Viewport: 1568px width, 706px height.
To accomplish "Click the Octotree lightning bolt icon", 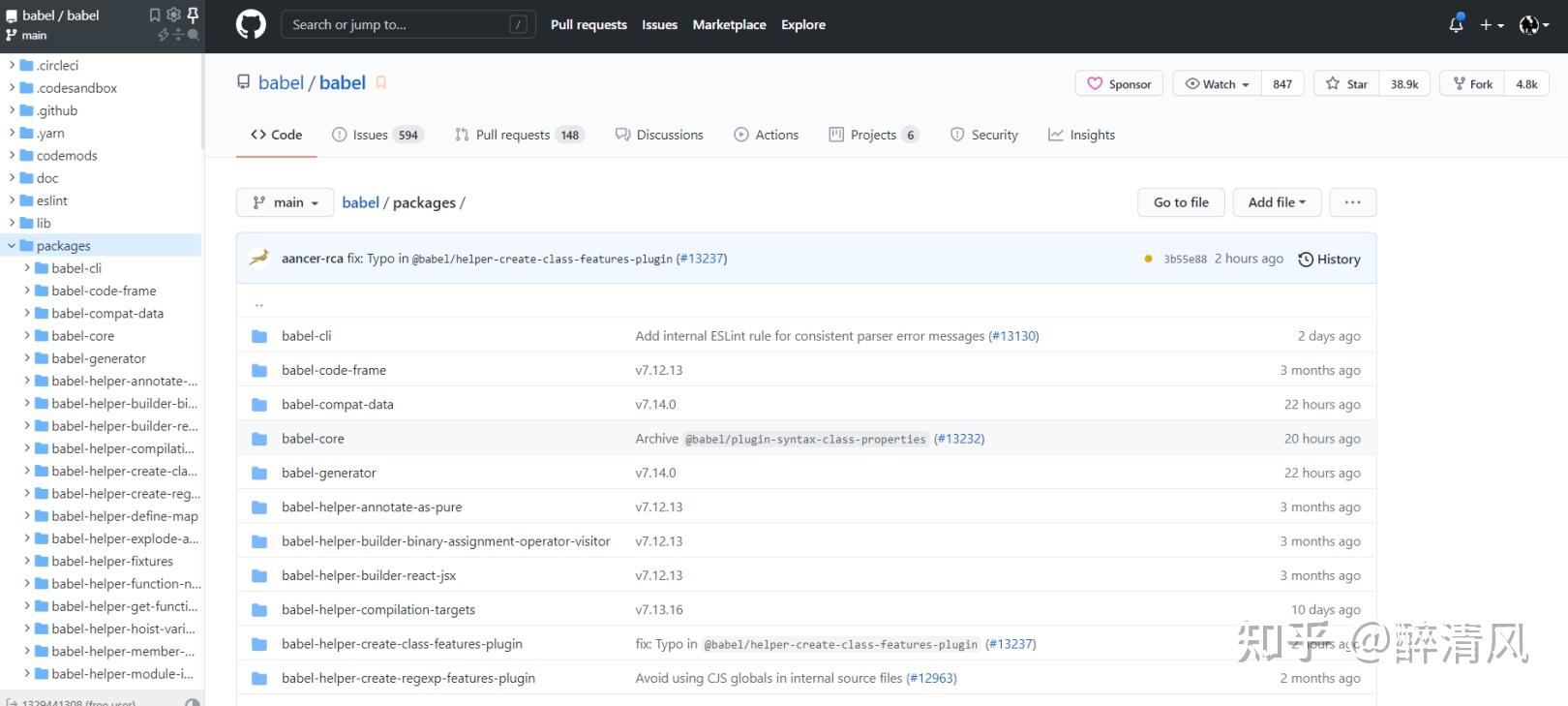I will point(164,35).
